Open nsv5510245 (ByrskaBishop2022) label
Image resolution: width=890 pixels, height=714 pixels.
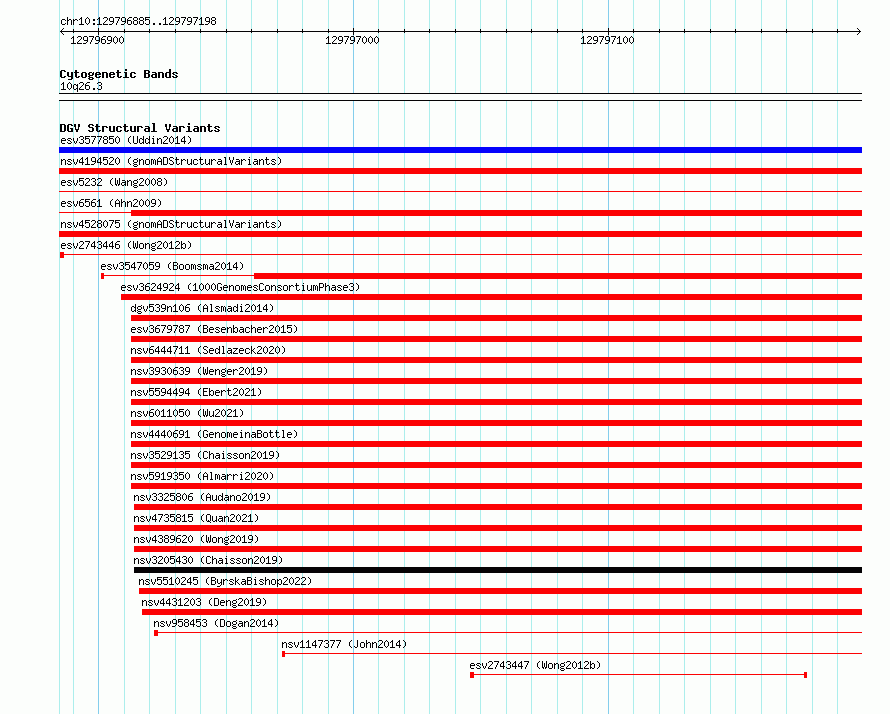[x=225, y=581]
